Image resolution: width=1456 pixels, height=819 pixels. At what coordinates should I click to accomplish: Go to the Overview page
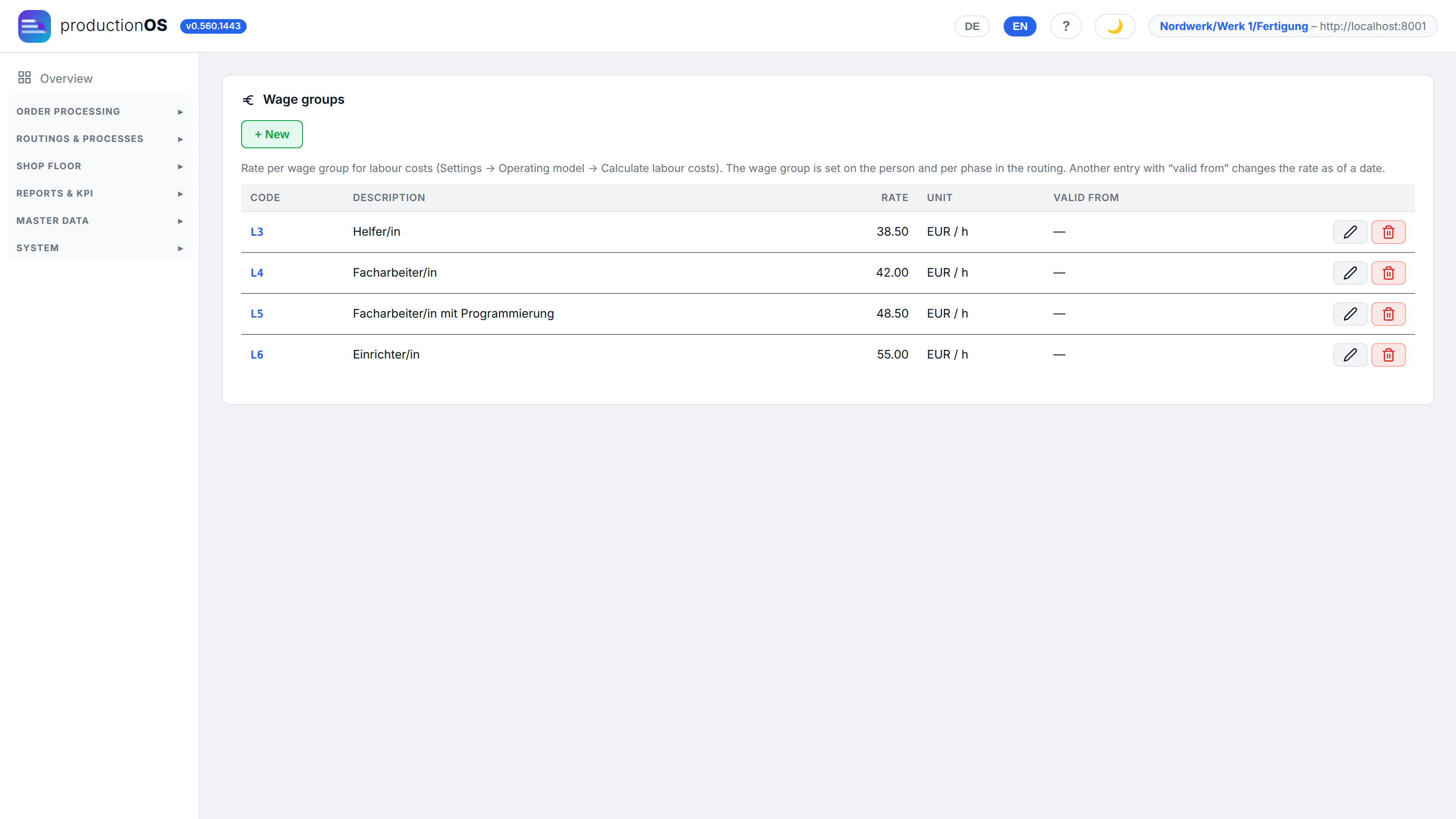[x=66, y=79]
